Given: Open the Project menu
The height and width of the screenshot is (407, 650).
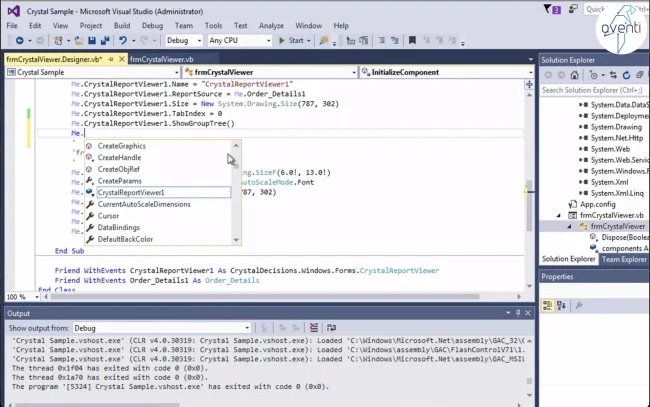Looking at the screenshot, I should click(91, 26).
